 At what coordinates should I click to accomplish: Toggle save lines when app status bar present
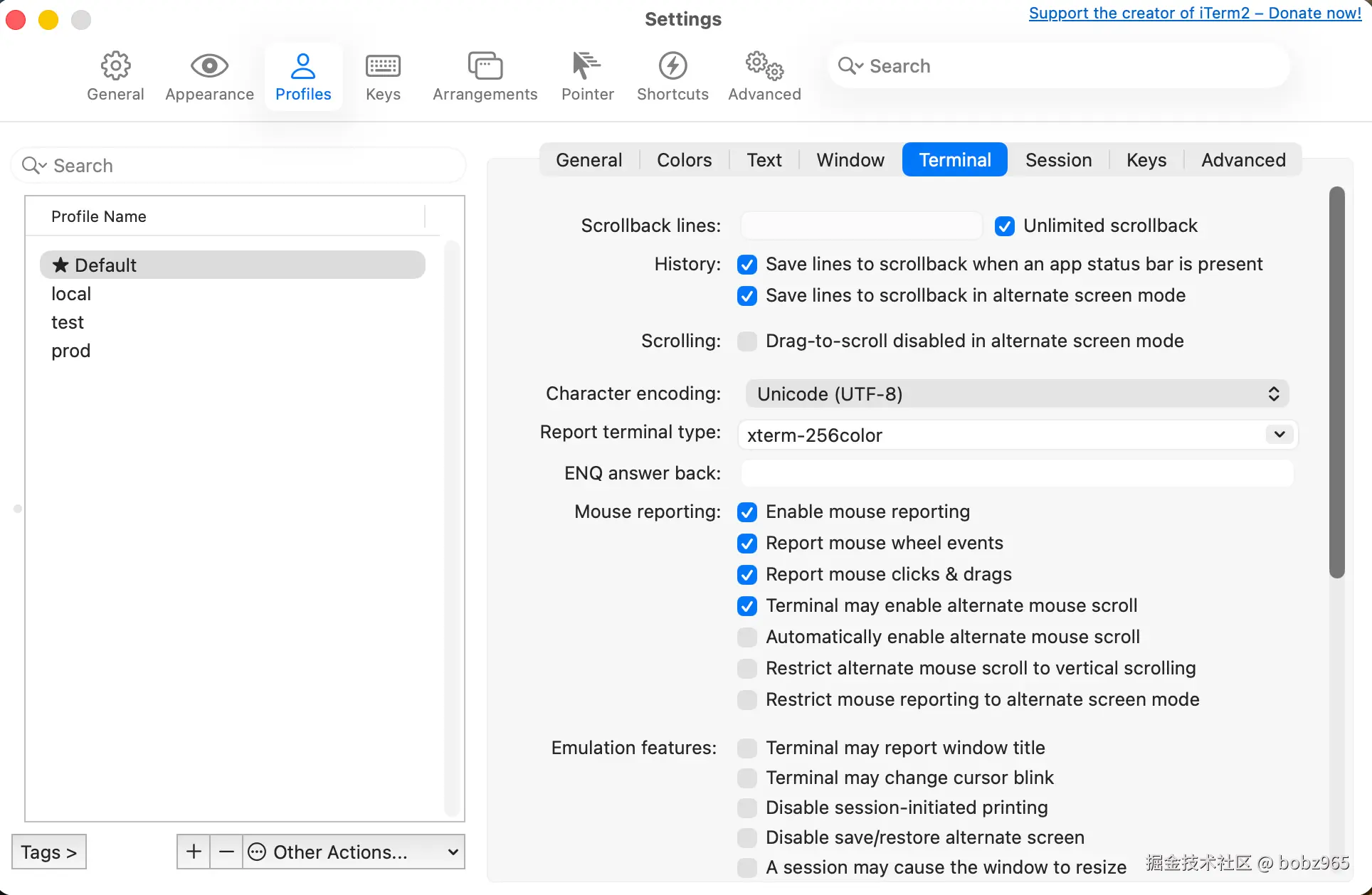(x=747, y=265)
